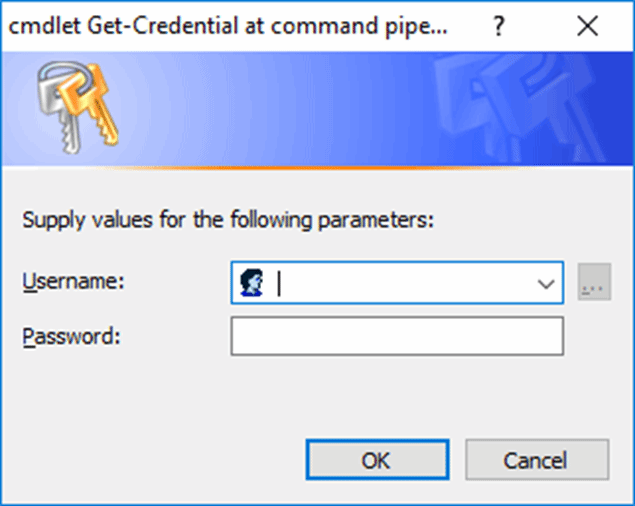Click the "Supply values for the following parameters" text
Image resolution: width=635 pixels, height=506 pixels.
coord(228,220)
